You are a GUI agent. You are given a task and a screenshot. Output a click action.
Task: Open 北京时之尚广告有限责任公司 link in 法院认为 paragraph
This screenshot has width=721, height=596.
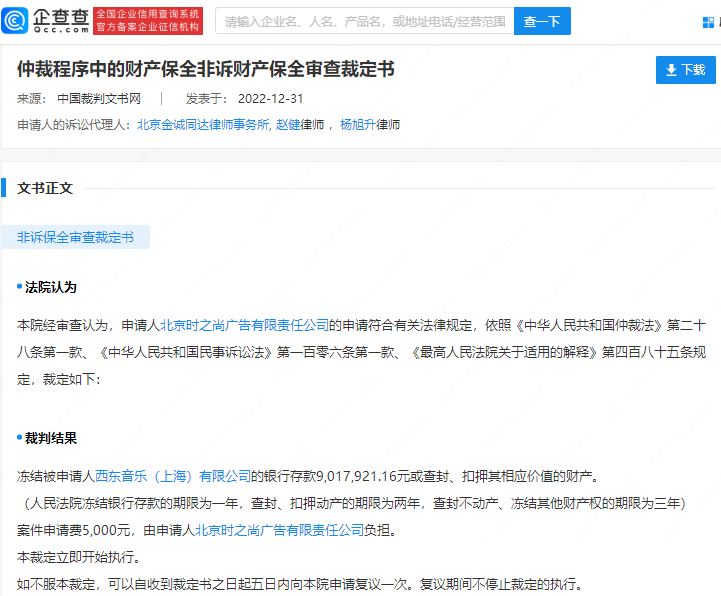244,326
